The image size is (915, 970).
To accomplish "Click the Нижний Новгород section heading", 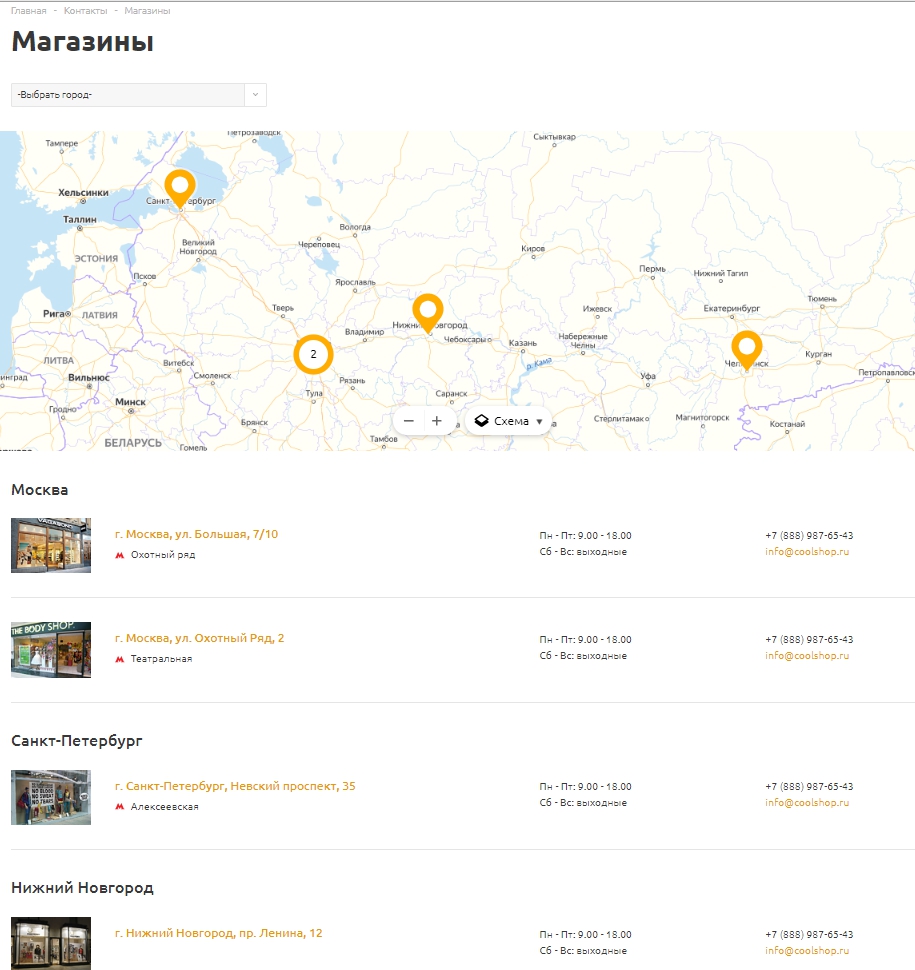I will click(82, 888).
